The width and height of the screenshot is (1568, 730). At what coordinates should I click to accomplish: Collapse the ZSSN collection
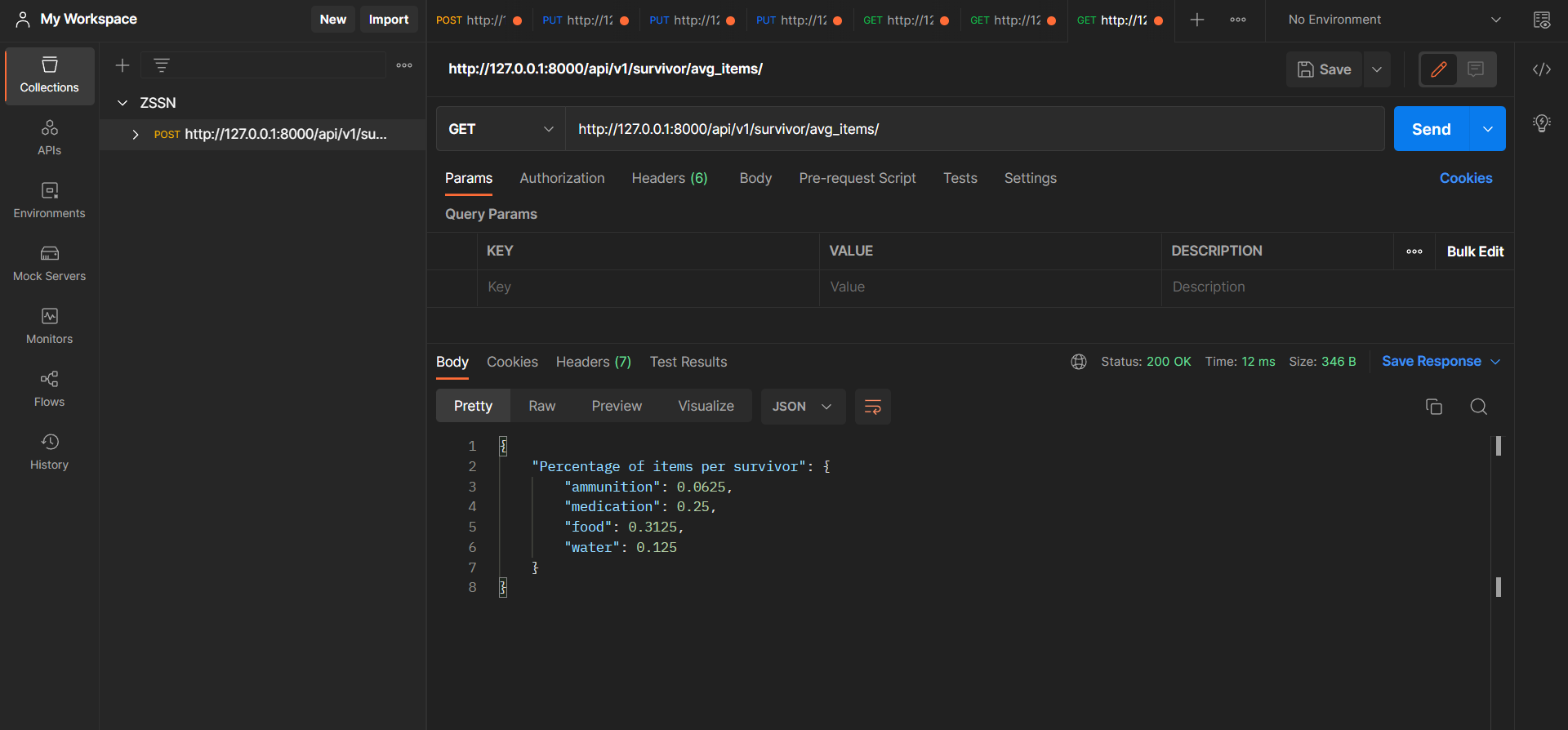pos(122,103)
